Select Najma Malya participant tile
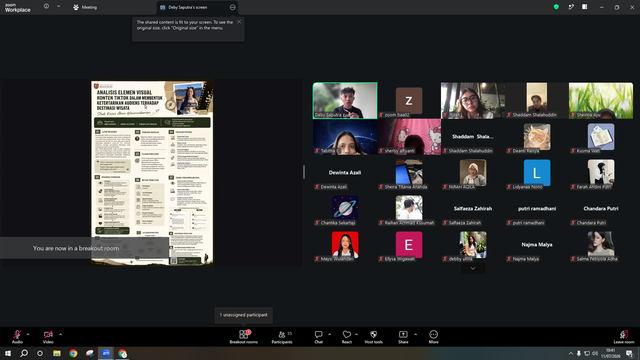The height and width of the screenshot is (360, 640). (537, 245)
